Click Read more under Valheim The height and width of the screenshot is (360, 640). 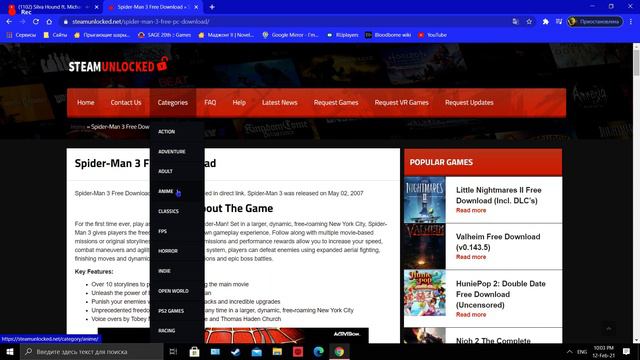click(x=471, y=257)
